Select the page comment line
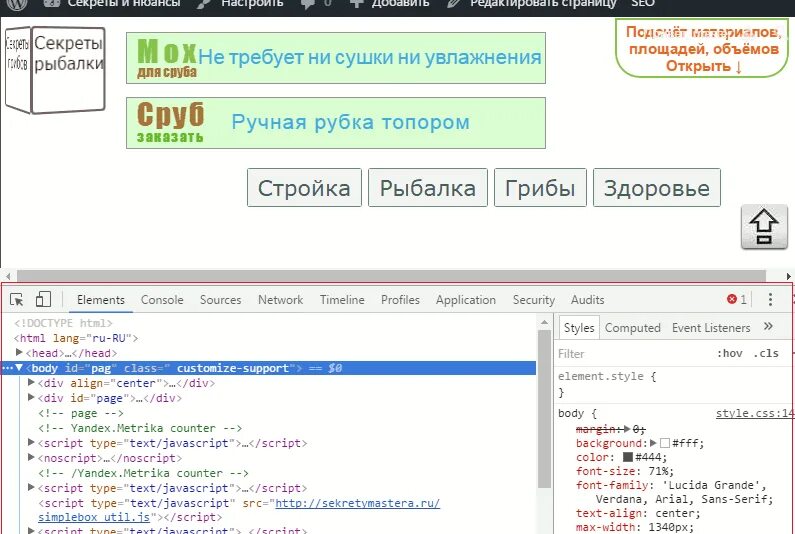The height and width of the screenshot is (534, 795). tap(81, 413)
